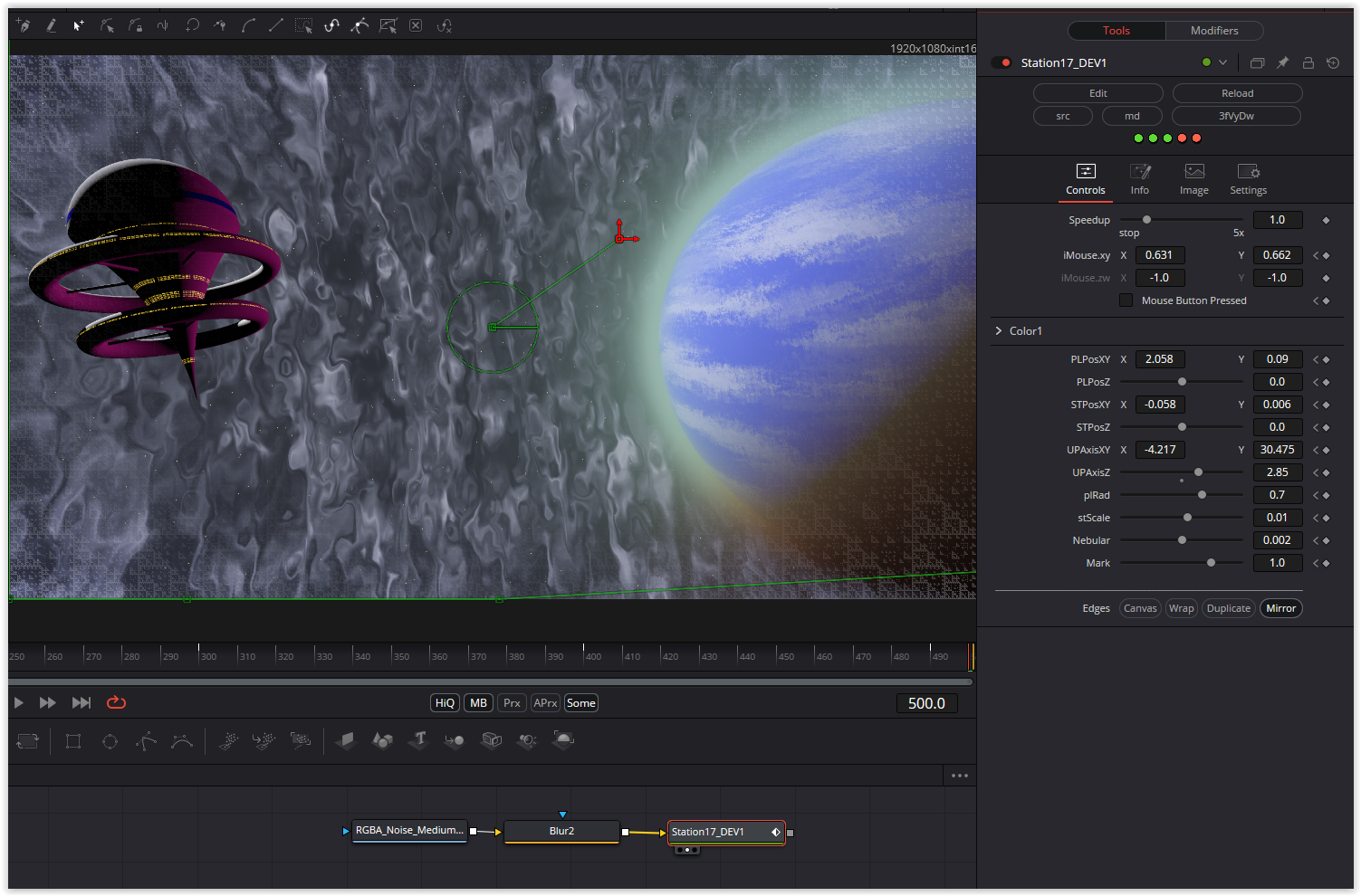Add an Ellipse mask from the toolbar
Image resolution: width=1361 pixels, height=896 pixels.
coord(110,741)
